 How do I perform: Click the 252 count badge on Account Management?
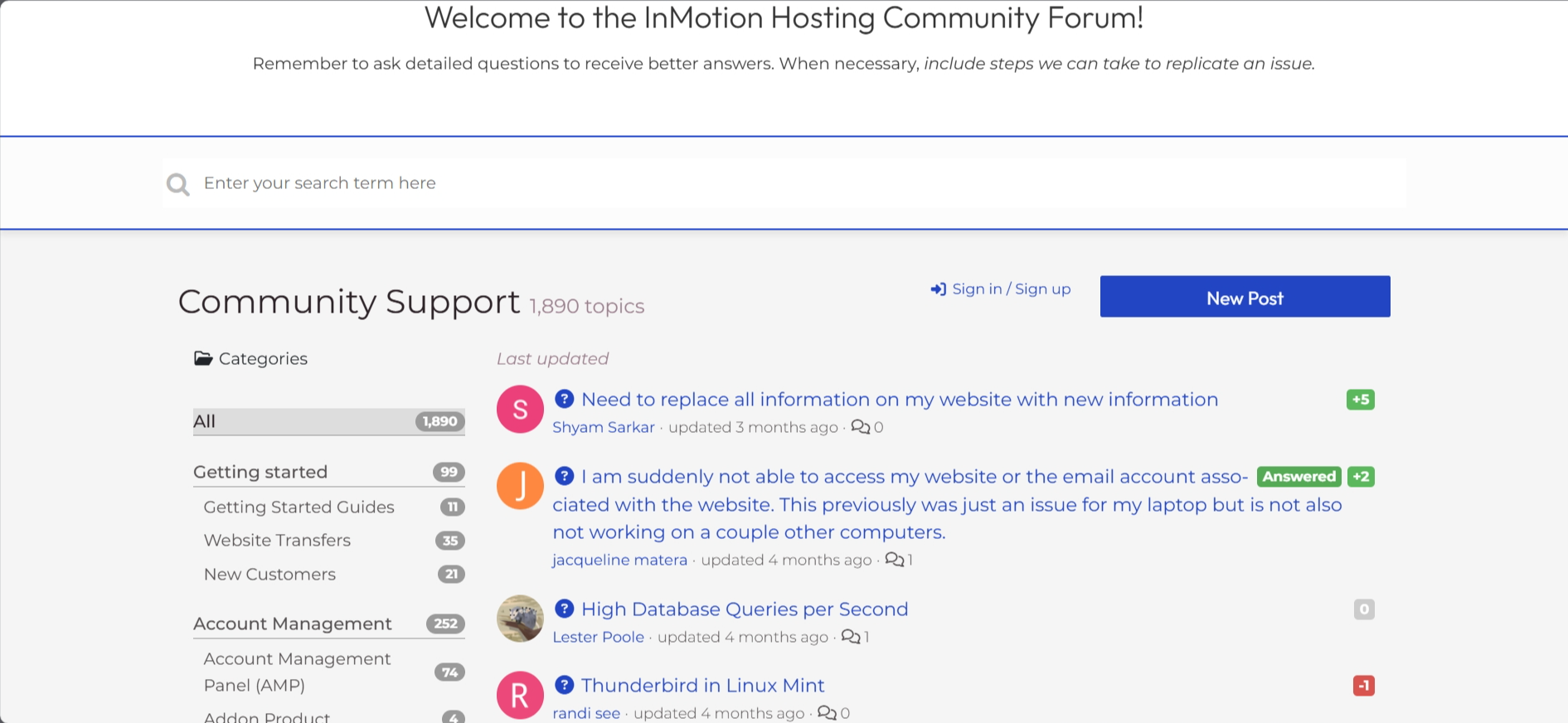tap(445, 624)
